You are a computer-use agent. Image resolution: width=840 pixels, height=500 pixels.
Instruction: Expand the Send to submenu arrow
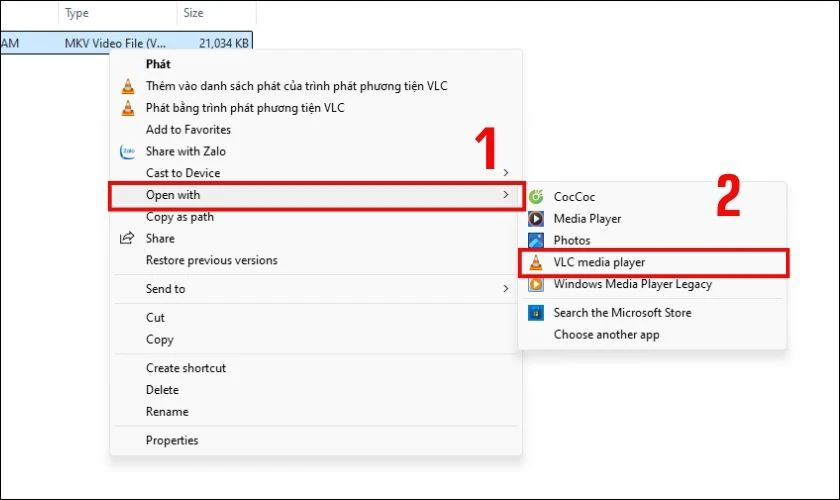pos(506,288)
